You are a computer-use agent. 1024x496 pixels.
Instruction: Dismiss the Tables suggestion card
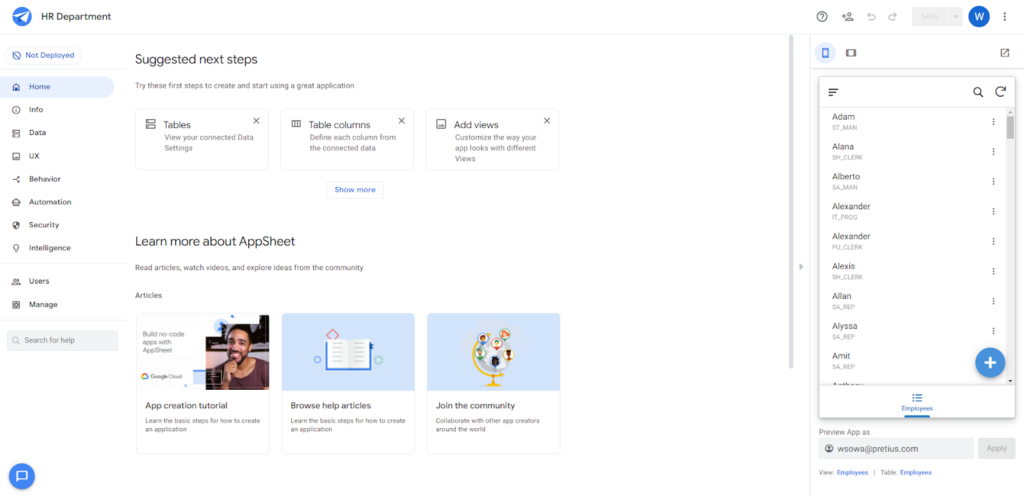pos(257,121)
